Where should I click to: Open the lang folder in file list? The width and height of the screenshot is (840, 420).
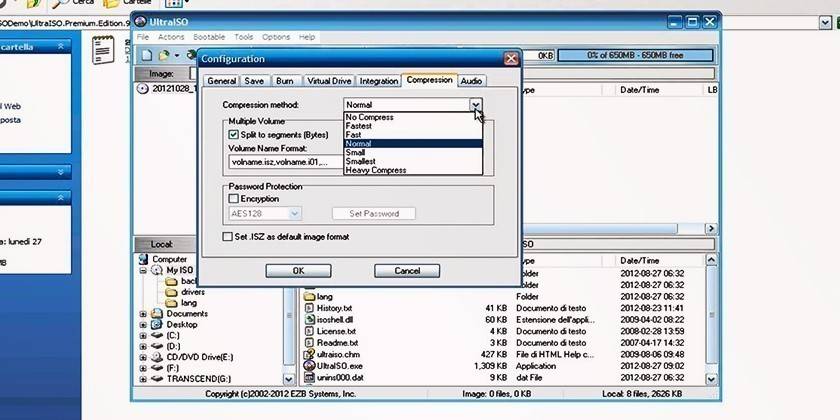coord(324,297)
